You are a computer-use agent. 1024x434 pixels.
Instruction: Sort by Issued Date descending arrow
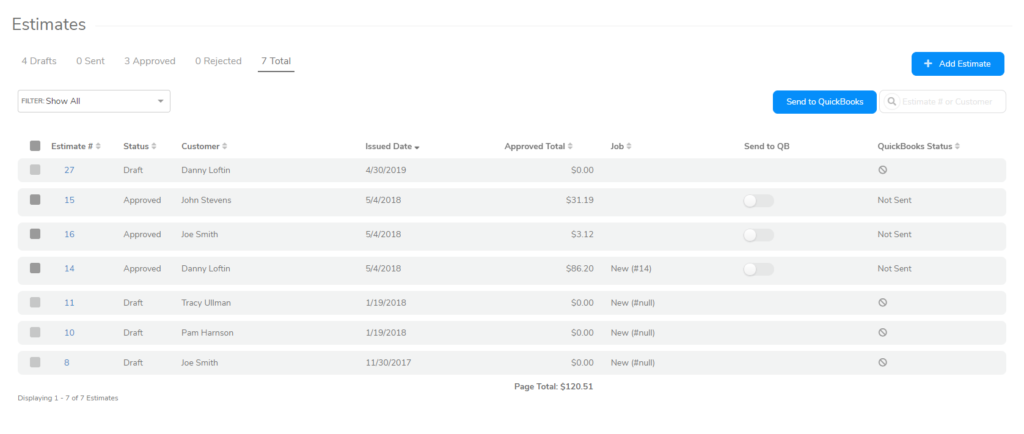(416, 148)
